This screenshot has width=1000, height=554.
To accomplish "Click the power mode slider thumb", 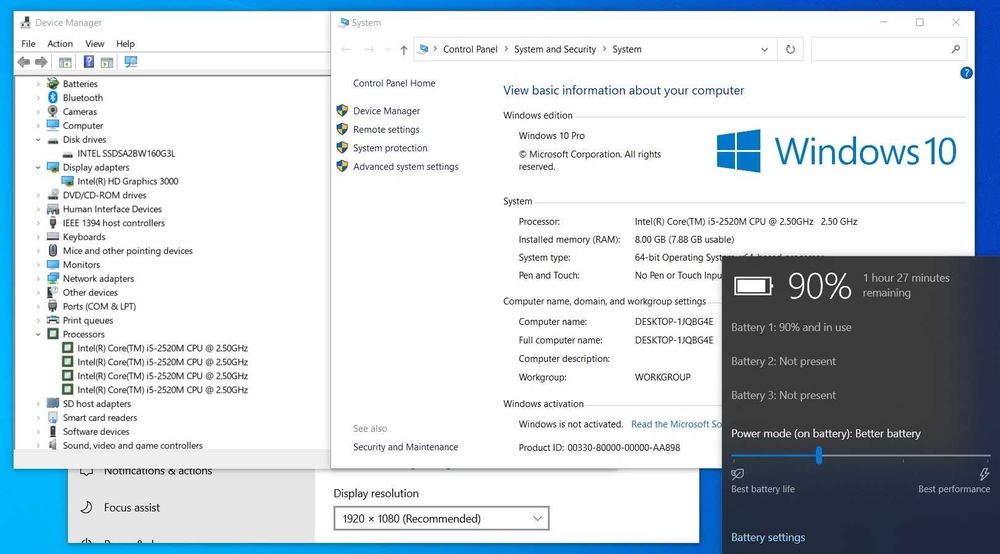I will click(819, 455).
